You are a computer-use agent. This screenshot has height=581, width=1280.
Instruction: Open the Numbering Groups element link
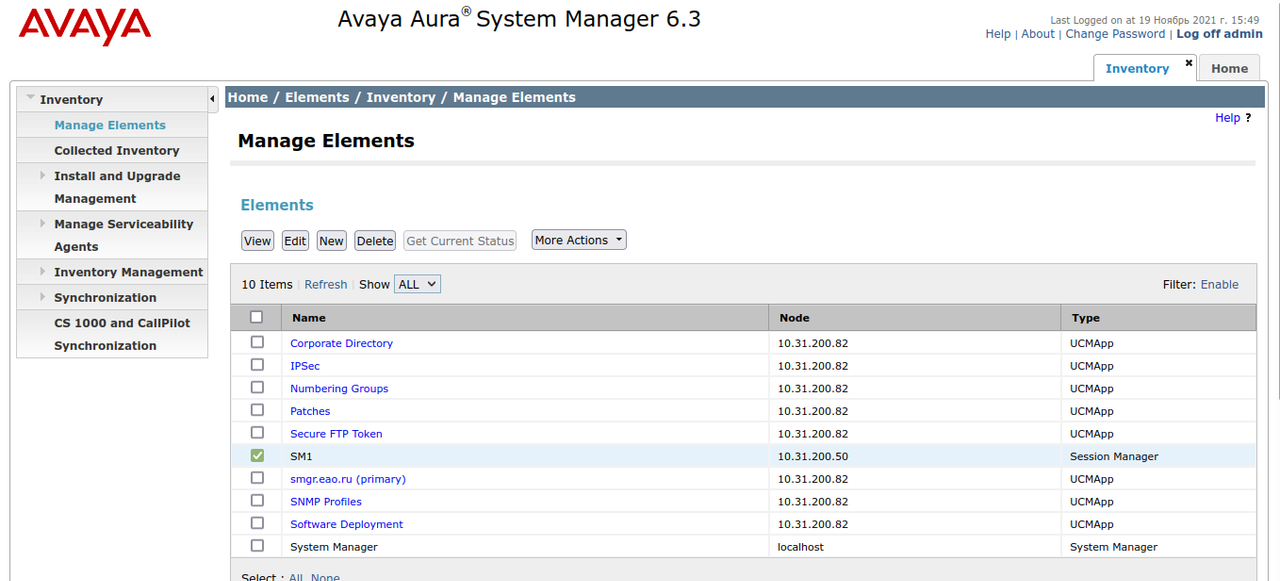point(339,388)
